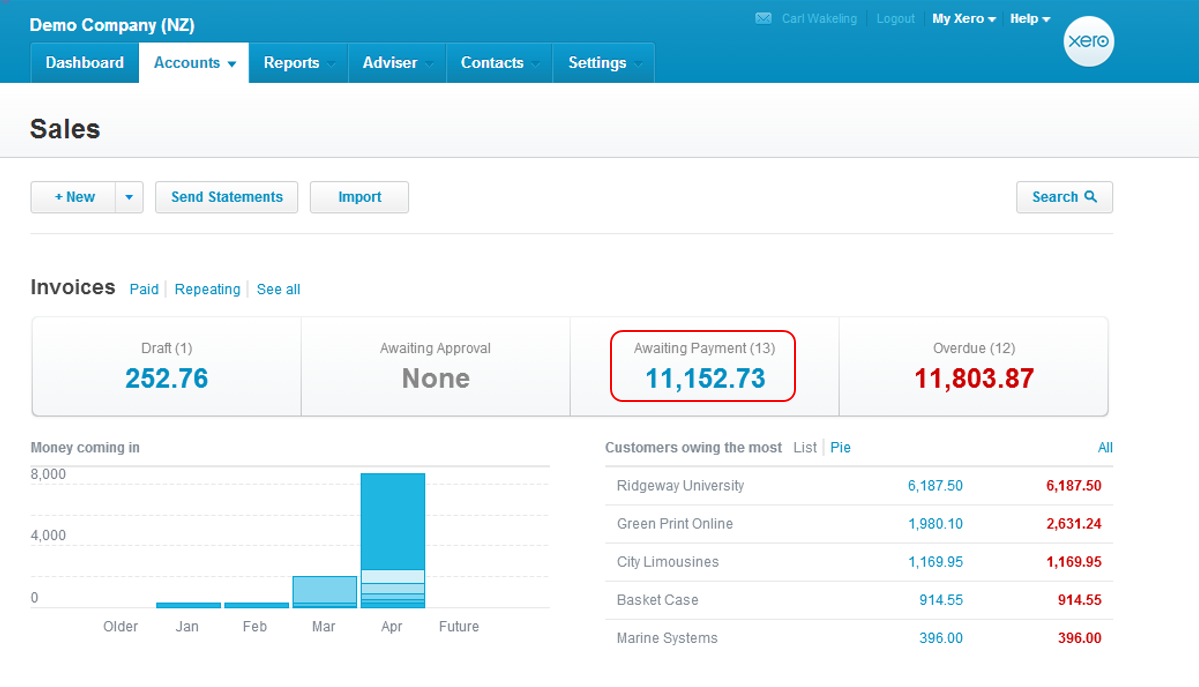The width and height of the screenshot is (1199, 687).
Task: Click Basket Case owing 914.55 in blue
Action: [x=941, y=601]
